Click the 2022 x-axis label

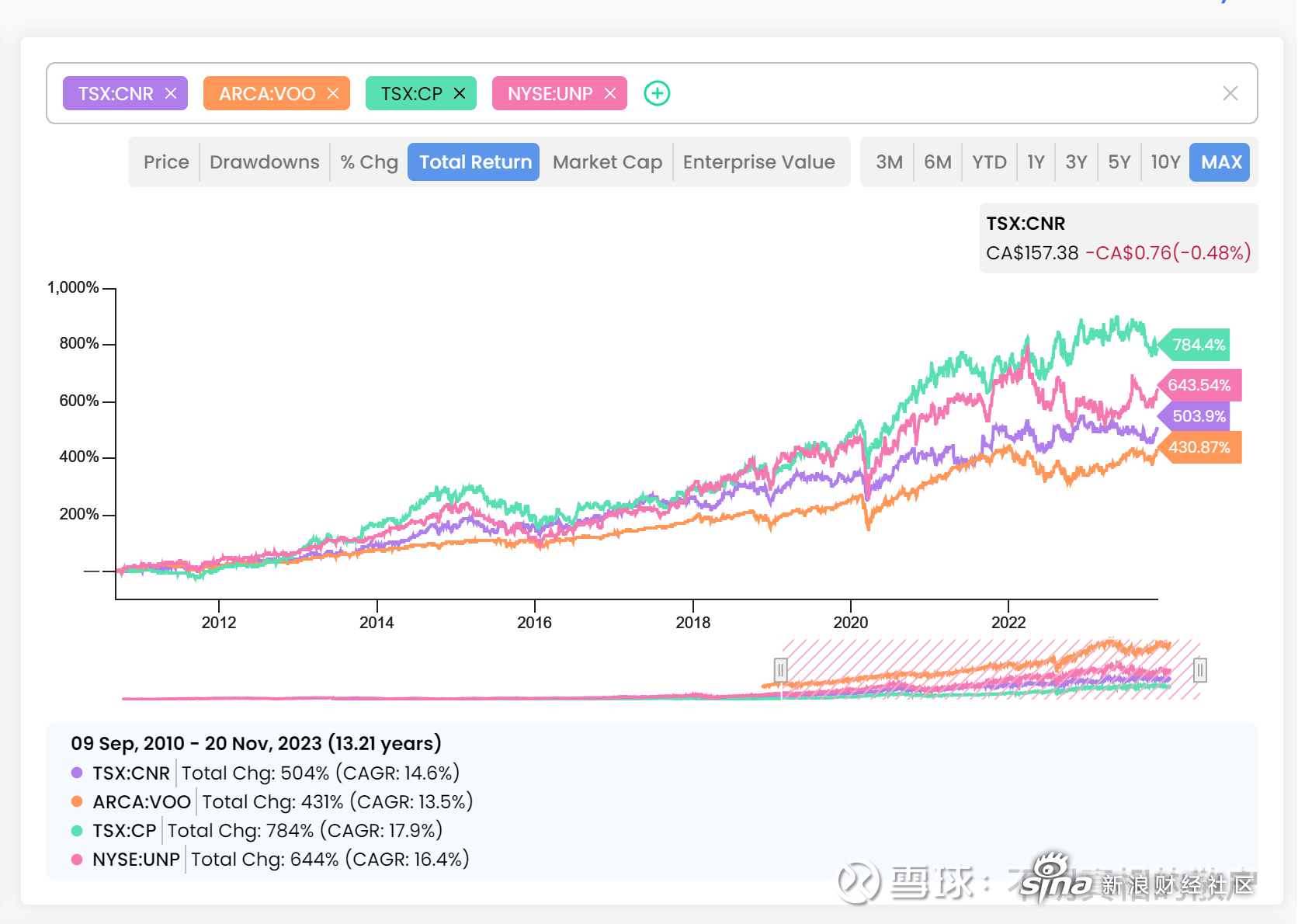1008,622
